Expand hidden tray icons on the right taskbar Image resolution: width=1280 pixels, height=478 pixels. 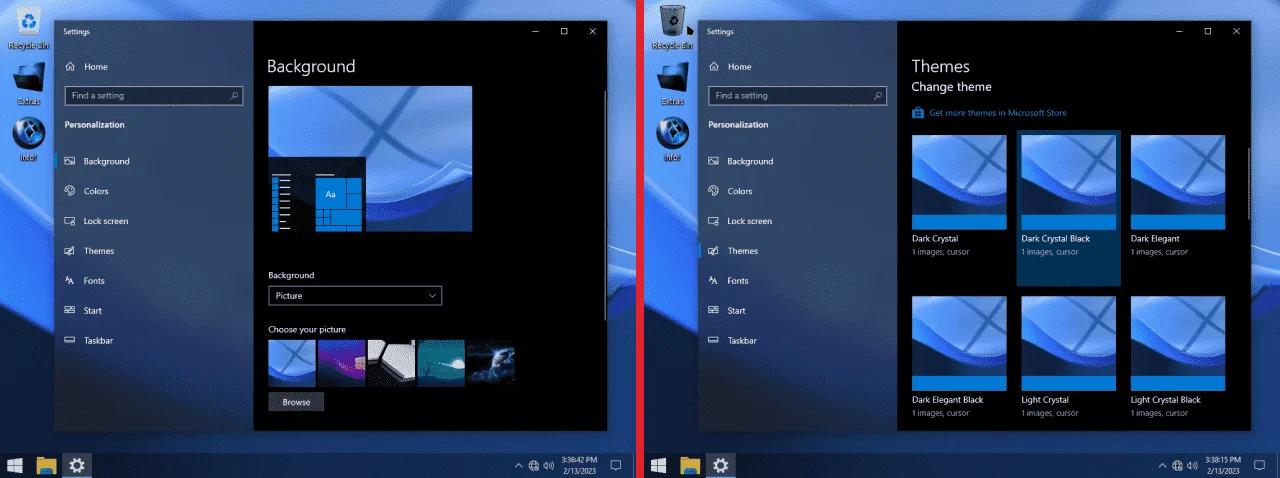[1162, 465]
